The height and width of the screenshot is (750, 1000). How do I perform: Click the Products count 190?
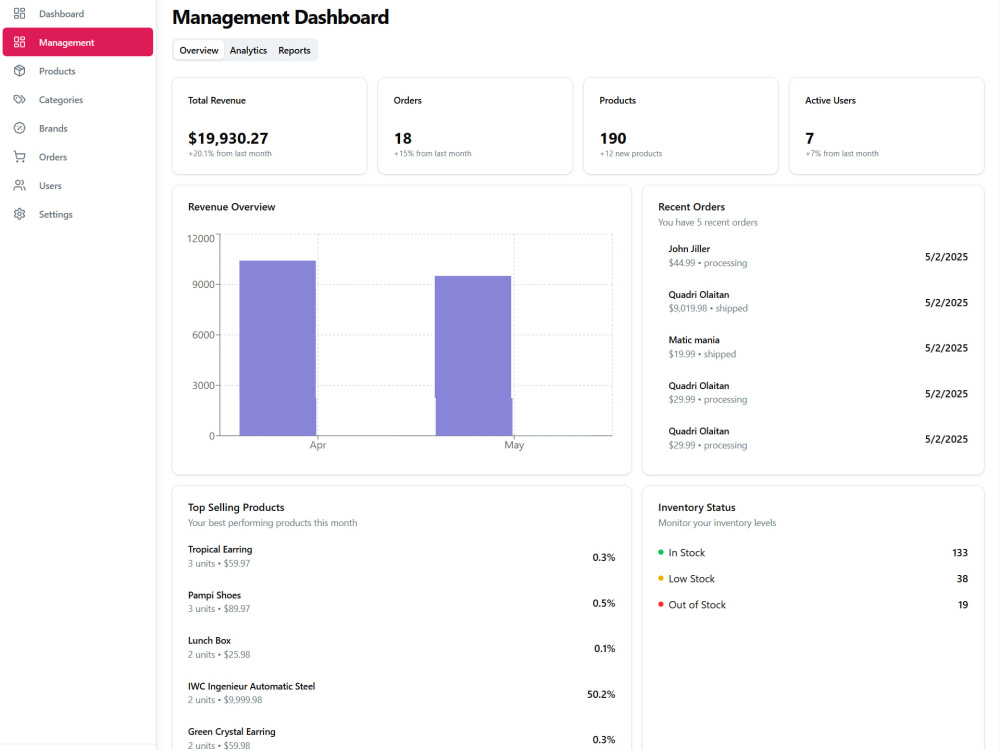[x=613, y=138]
